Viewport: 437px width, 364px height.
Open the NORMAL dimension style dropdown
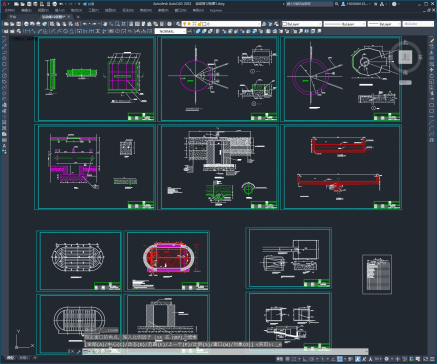point(170,31)
